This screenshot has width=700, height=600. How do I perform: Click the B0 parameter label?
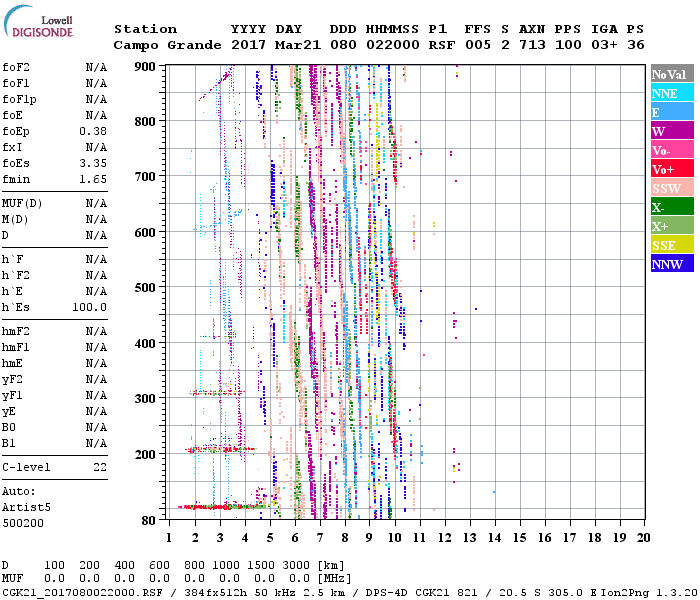click(8, 427)
